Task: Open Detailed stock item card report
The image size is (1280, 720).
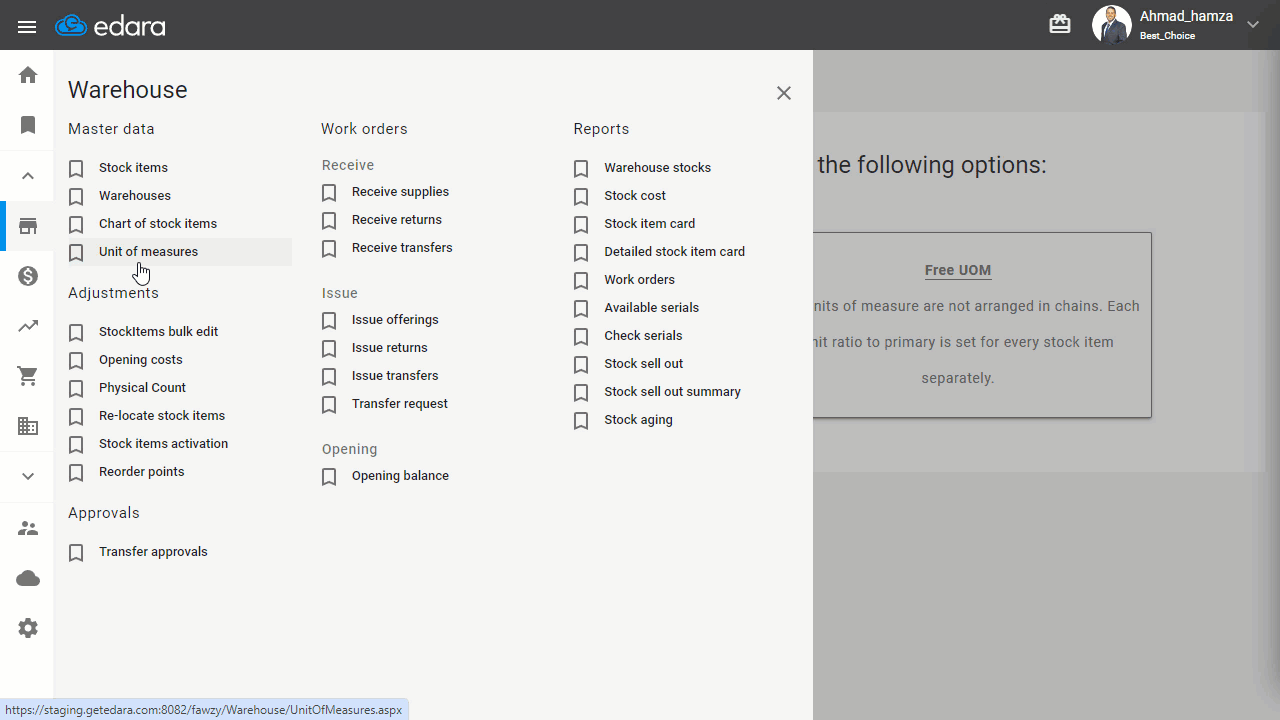Action: (x=674, y=252)
